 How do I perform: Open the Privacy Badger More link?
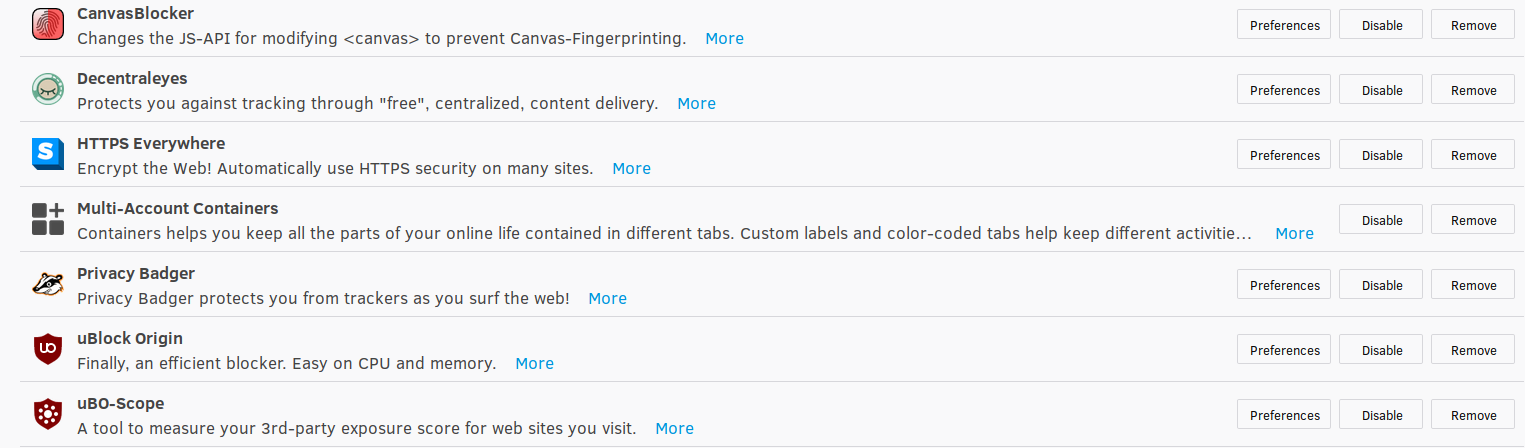pyautogui.click(x=607, y=298)
